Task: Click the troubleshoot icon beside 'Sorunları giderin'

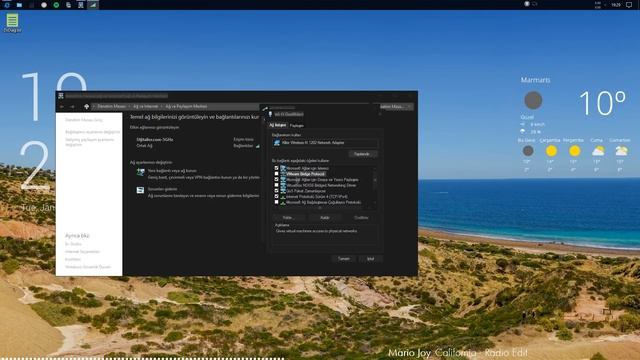Action: pyautogui.click(x=140, y=190)
